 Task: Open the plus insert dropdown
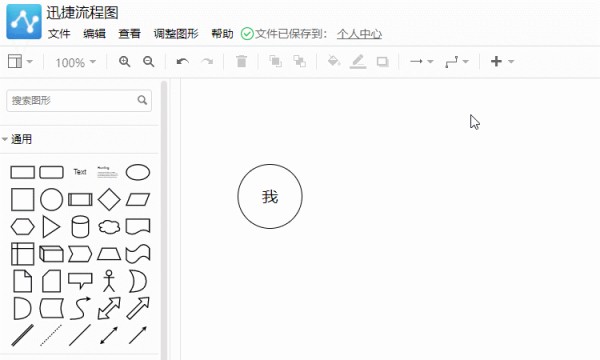pos(502,61)
